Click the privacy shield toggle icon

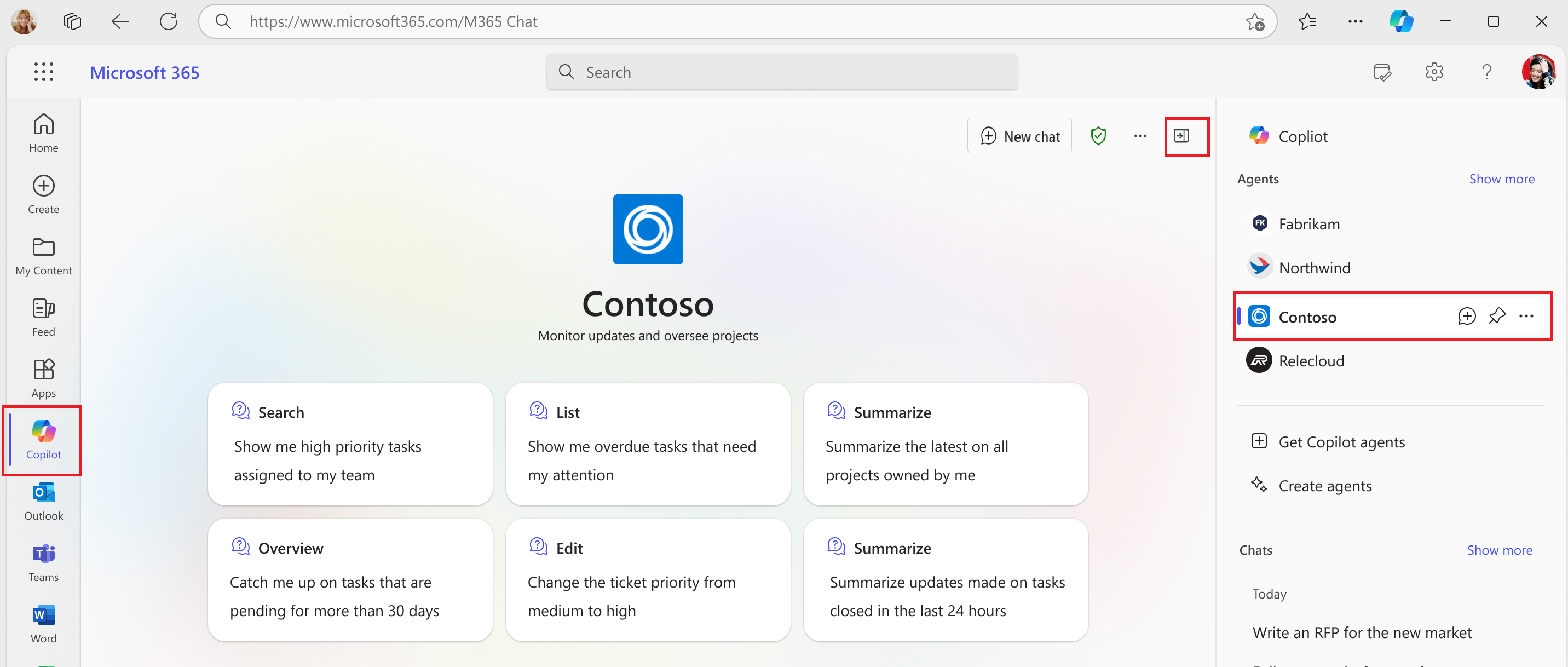(1097, 136)
